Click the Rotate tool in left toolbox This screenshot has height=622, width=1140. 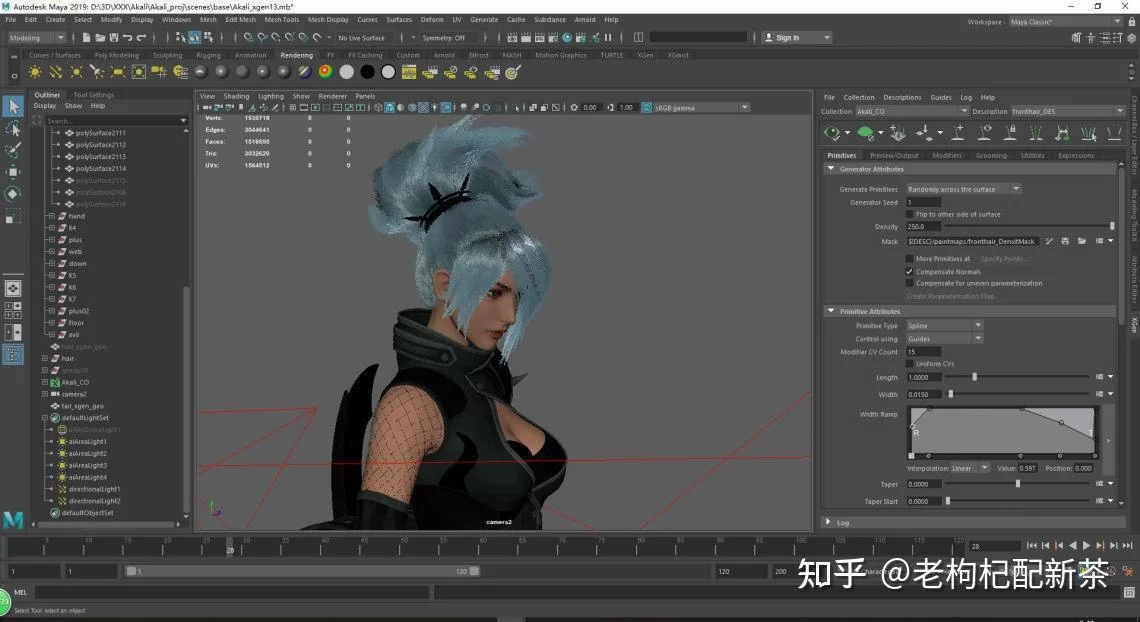[13, 193]
